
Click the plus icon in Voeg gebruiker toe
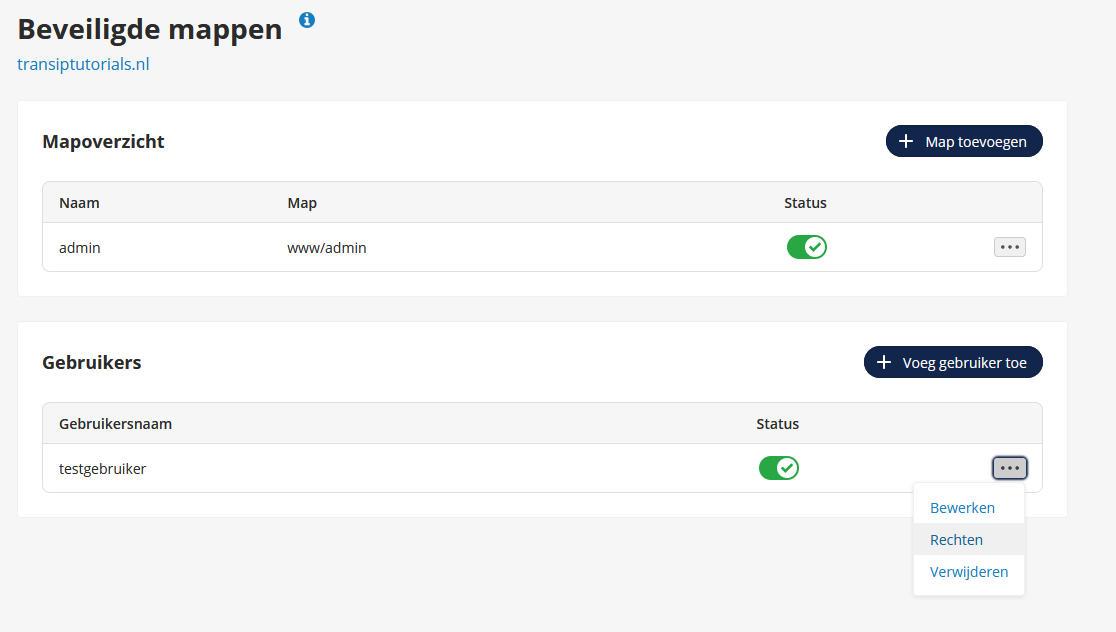tap(883, 362)
